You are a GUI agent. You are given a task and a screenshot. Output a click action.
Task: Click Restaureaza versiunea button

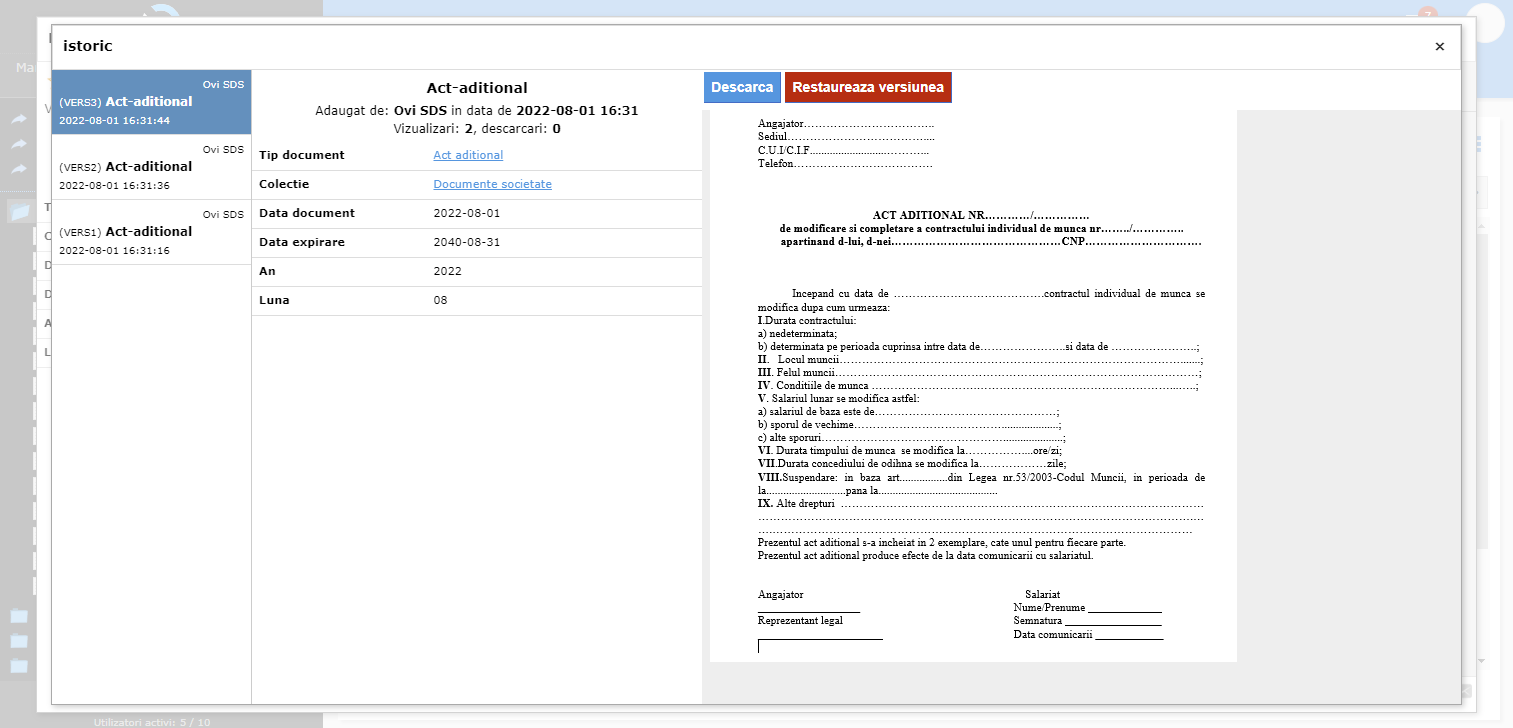coord(868,87)
